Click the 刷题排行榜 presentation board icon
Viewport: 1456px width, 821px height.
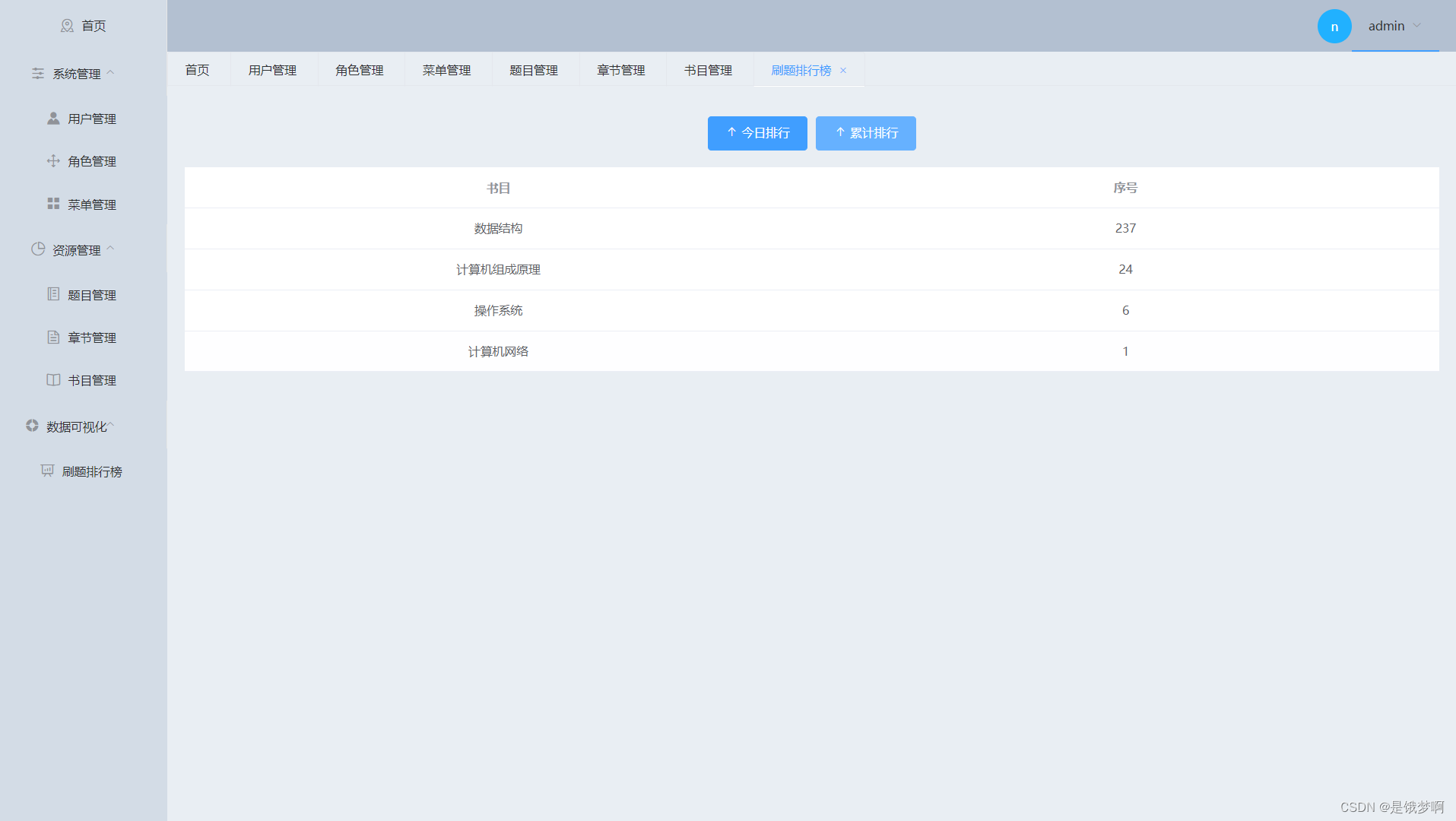click(x=47, y=471)
